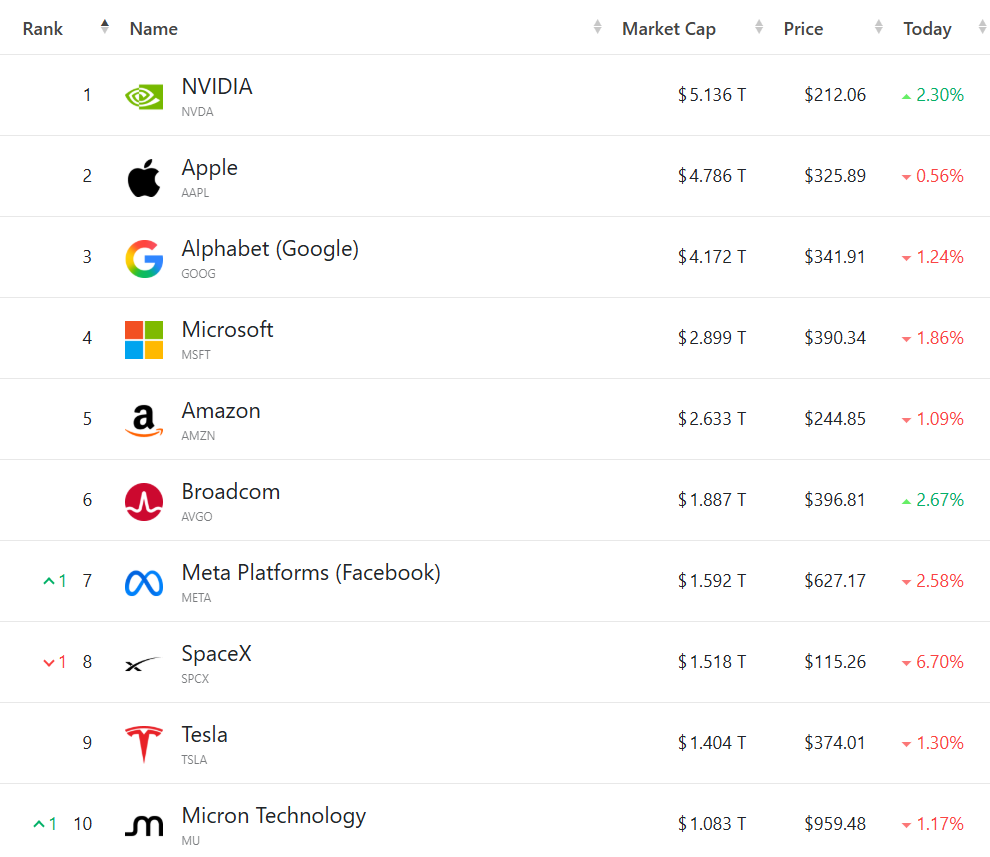Image resolution: width=990 pixels, height=857 pixels.
Task: Click the Amazon logo icon
Action: tap(144, 421)
